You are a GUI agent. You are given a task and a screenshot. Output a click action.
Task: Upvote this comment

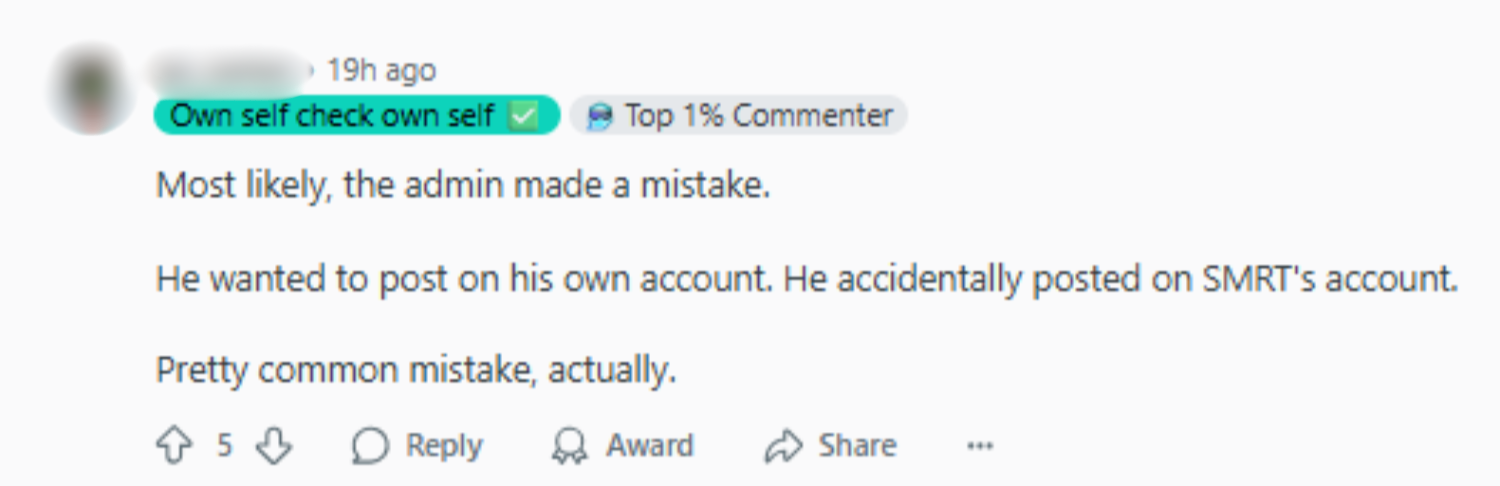[x=174, y=446]
